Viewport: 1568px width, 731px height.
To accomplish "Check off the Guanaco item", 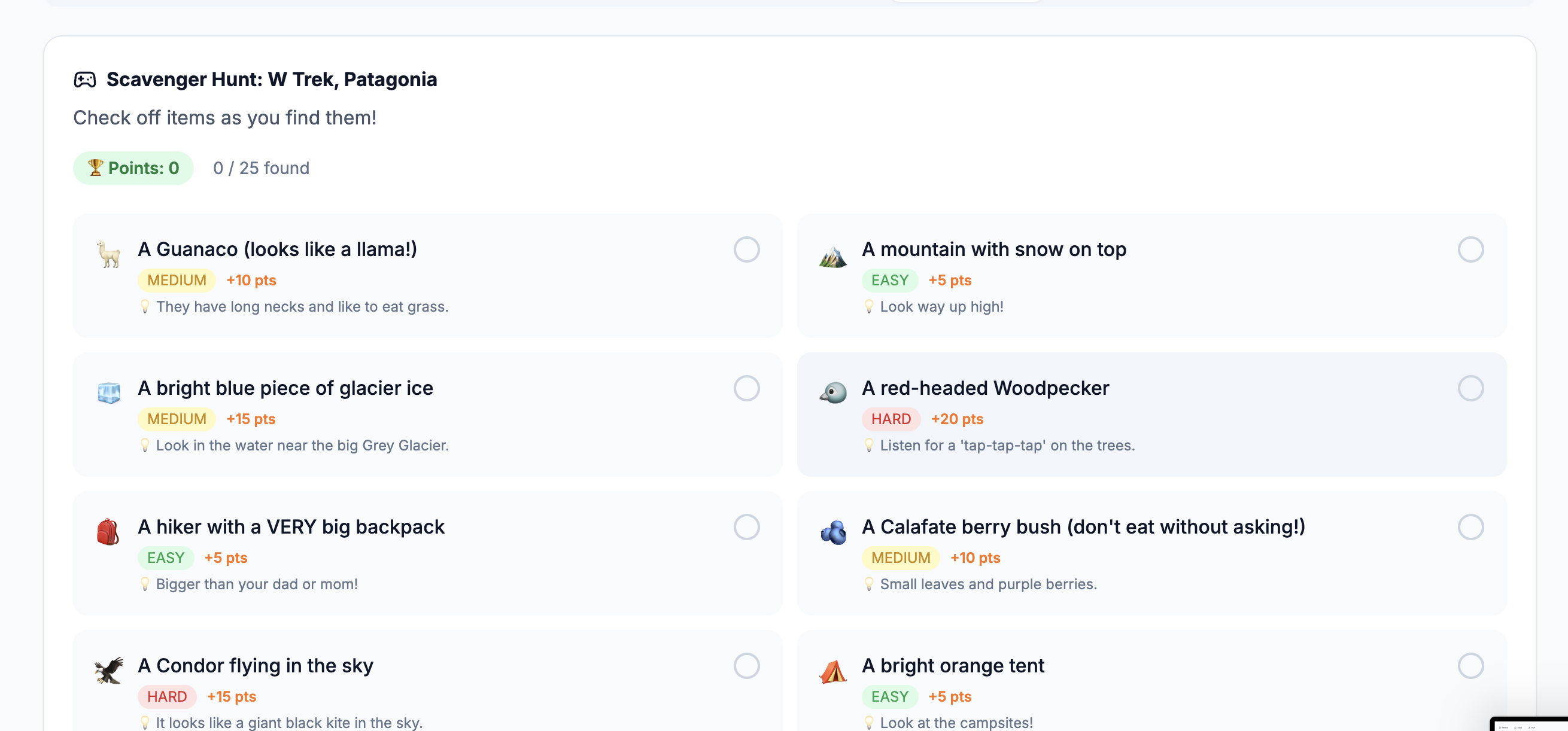I will click(x=748, y=249).
